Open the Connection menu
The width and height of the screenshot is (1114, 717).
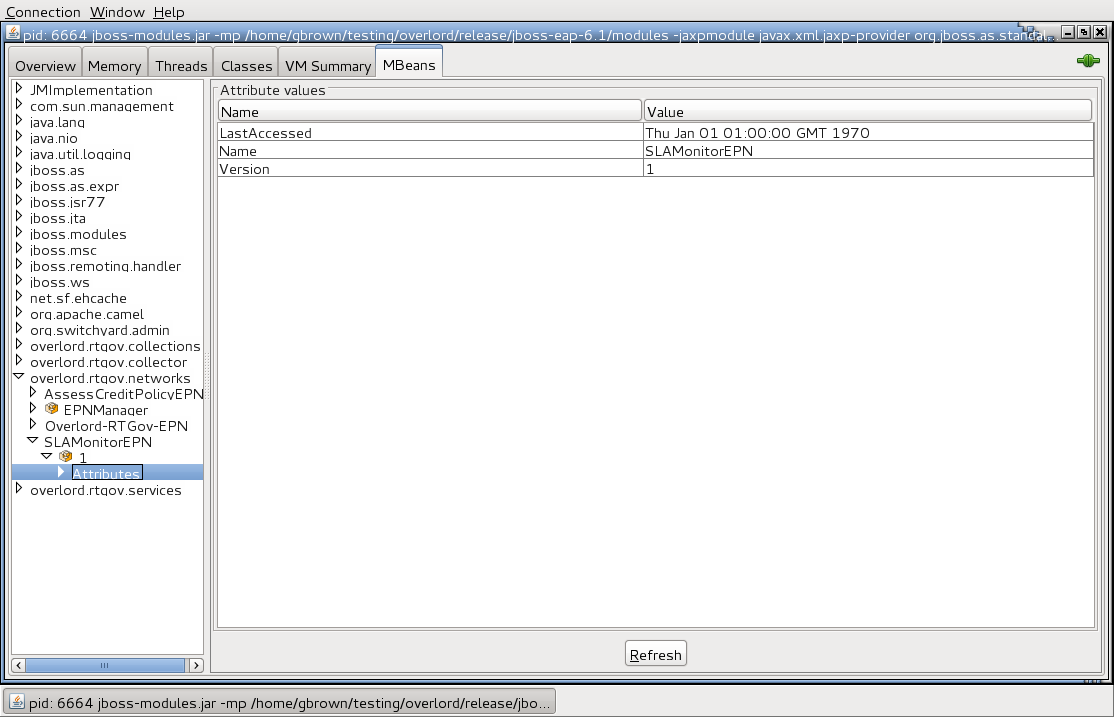click(x=44, y=12)
